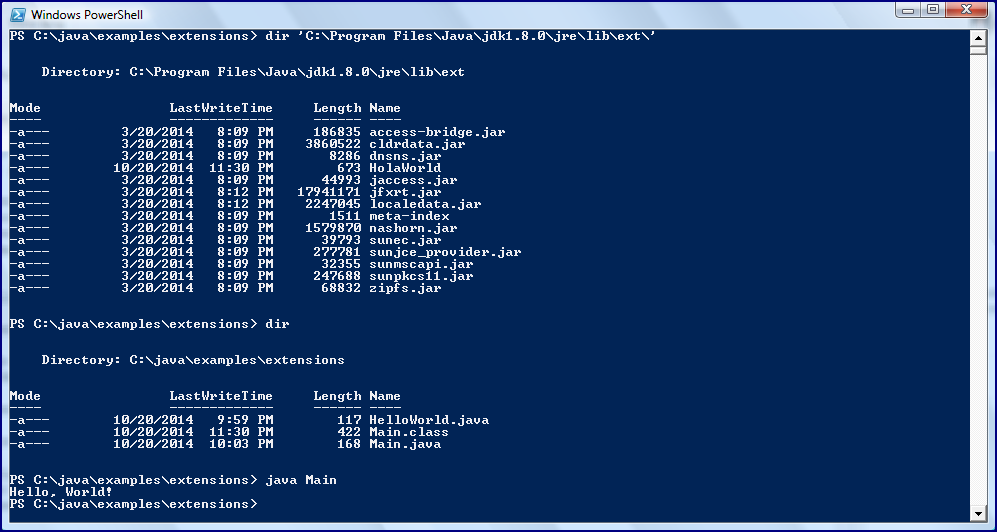
Task: Click the sunjce_provider.jar file name
Action: (445, 252)
